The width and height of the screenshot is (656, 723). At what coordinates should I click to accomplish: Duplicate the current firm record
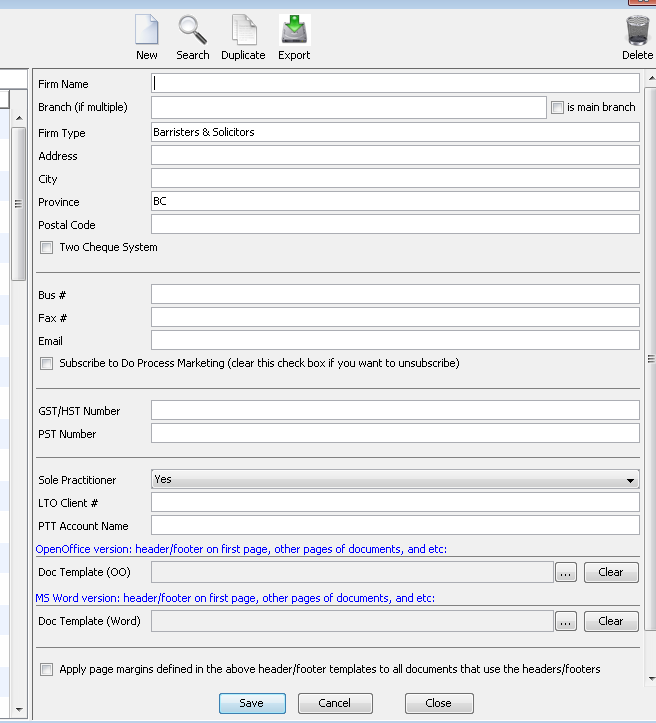click(x=243, y=38)
